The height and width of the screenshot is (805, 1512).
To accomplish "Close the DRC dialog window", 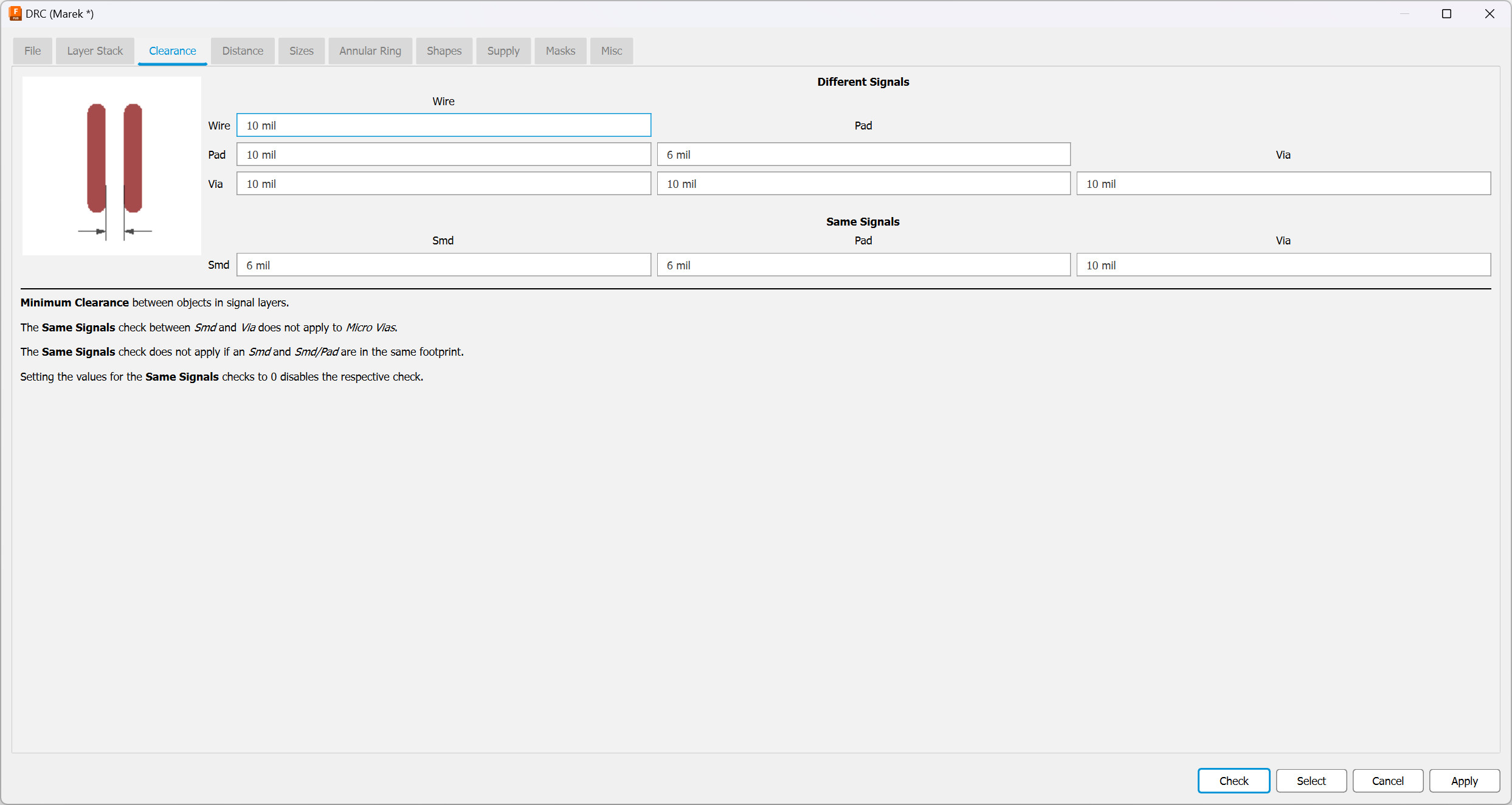I will click(1489, 13).
